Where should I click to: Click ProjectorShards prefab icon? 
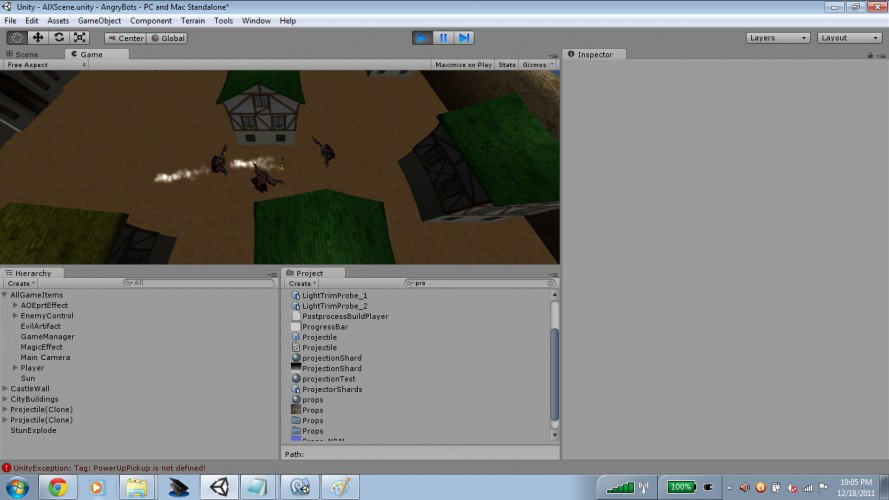click(x=295, y=389)
